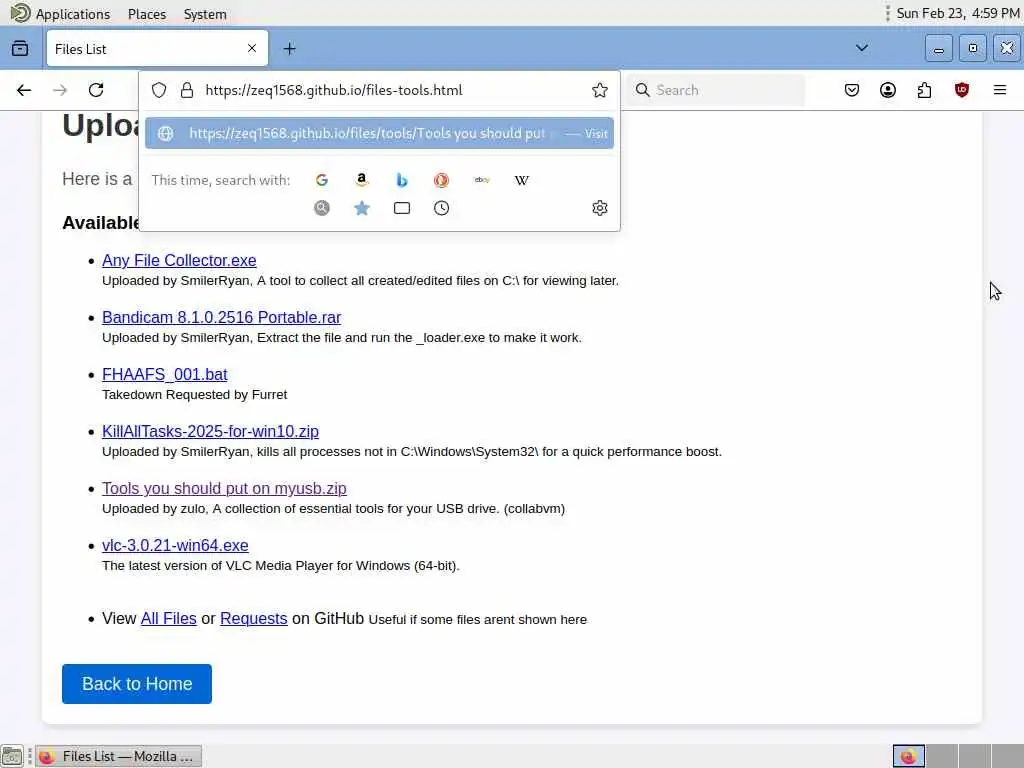
Task: Open Tools you should put on myusb.zip
Action: pyautogui.click(x=224, y=488)
